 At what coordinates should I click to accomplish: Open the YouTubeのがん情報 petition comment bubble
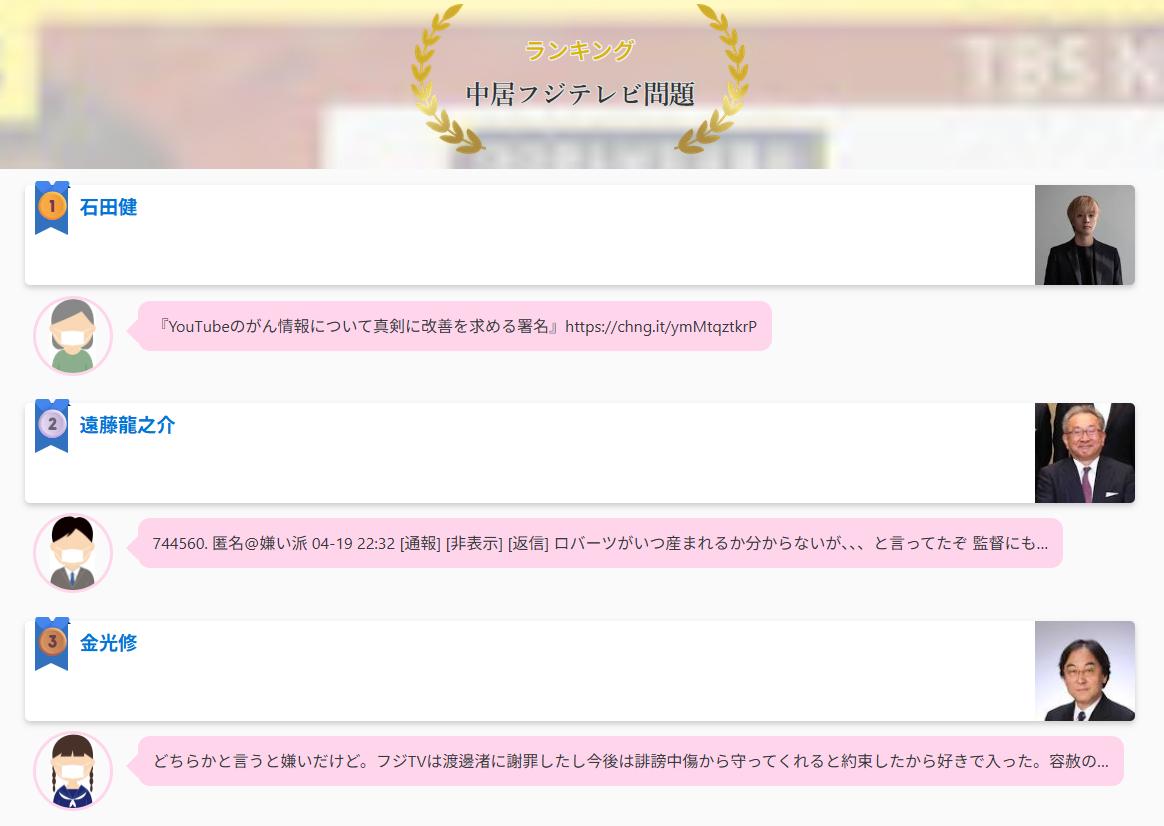(457, 327)
